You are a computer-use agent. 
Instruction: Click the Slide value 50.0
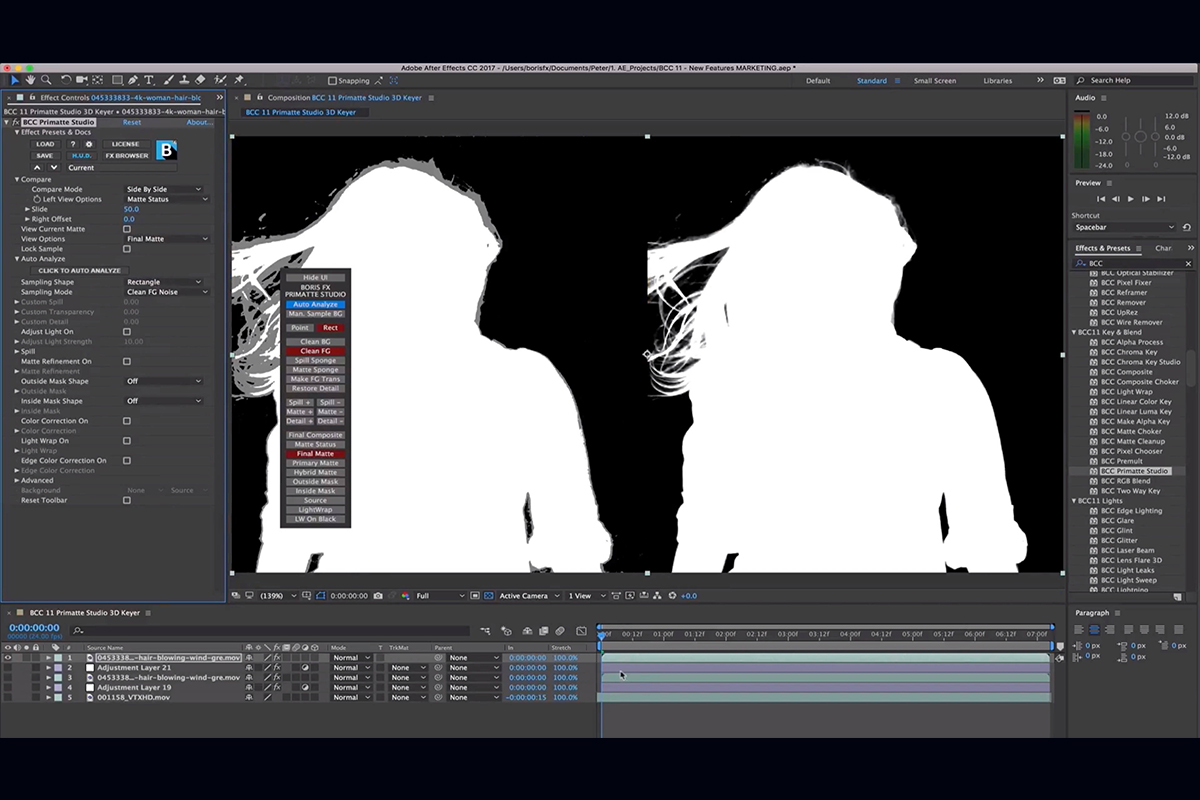pyautogui.click(x=131, y=209)
